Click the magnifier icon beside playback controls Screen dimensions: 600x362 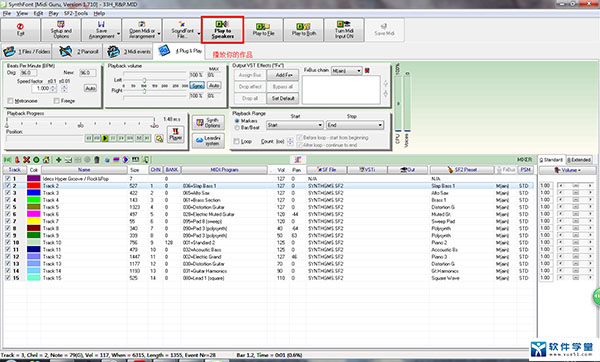tap(159, 139)
